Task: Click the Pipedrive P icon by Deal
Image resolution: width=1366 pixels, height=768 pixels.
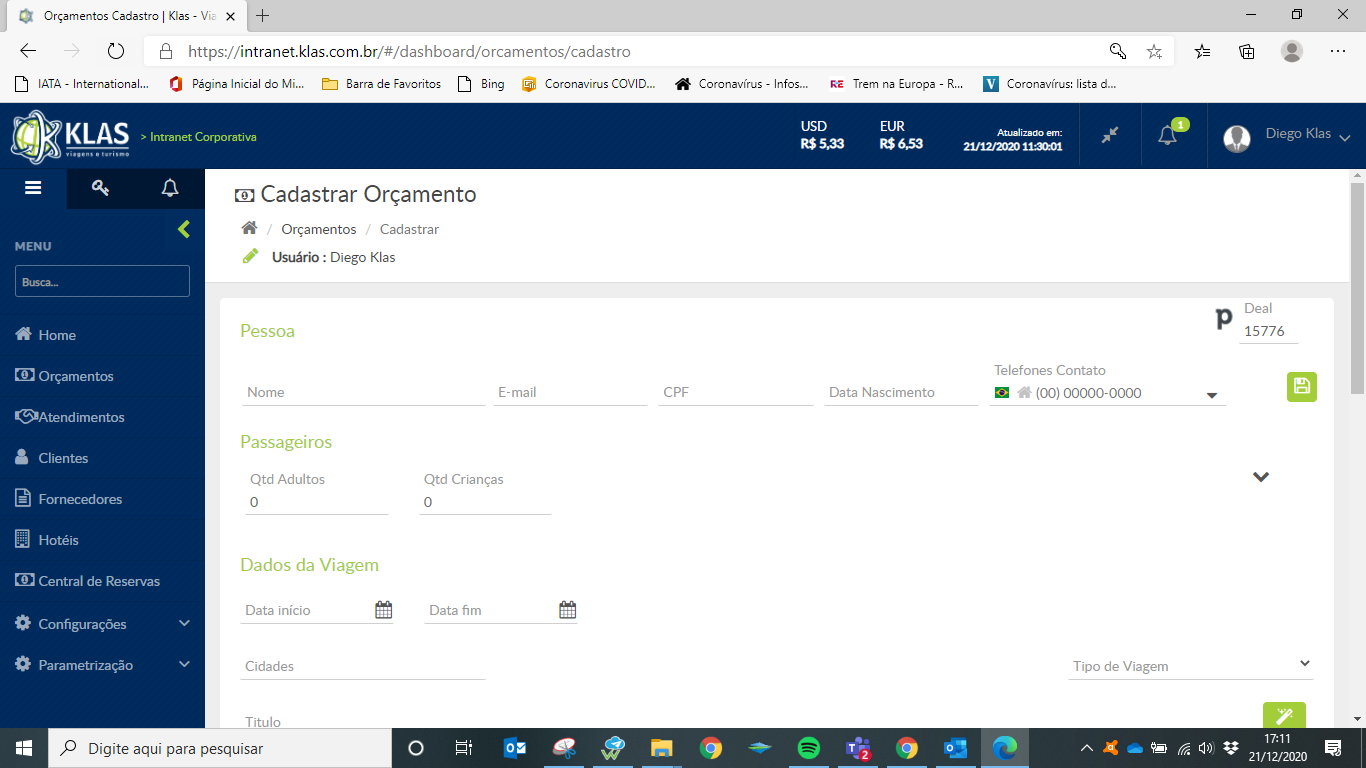Action: click(x=1223, y=320)
